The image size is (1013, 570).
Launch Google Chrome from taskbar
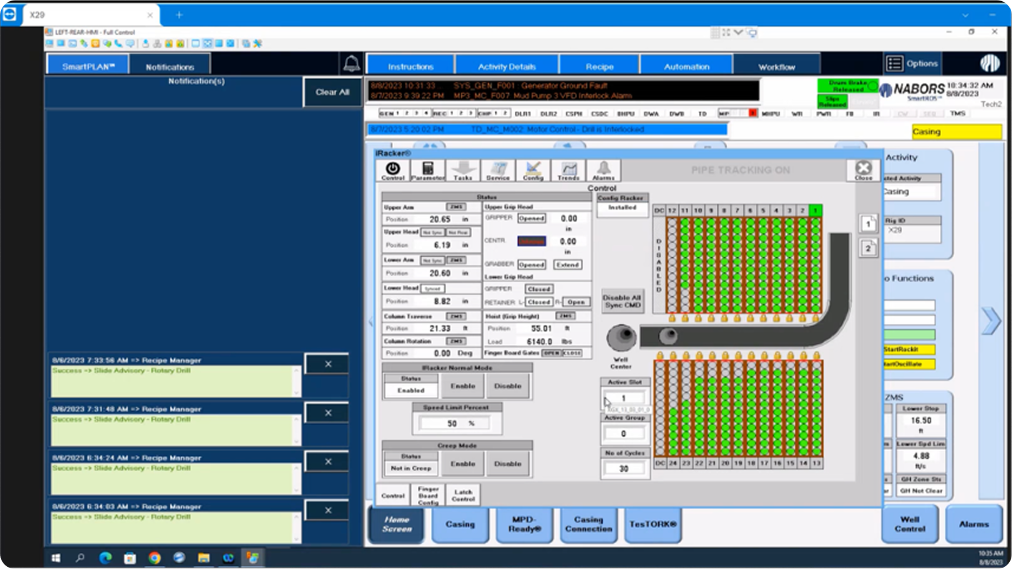point(154,558)
